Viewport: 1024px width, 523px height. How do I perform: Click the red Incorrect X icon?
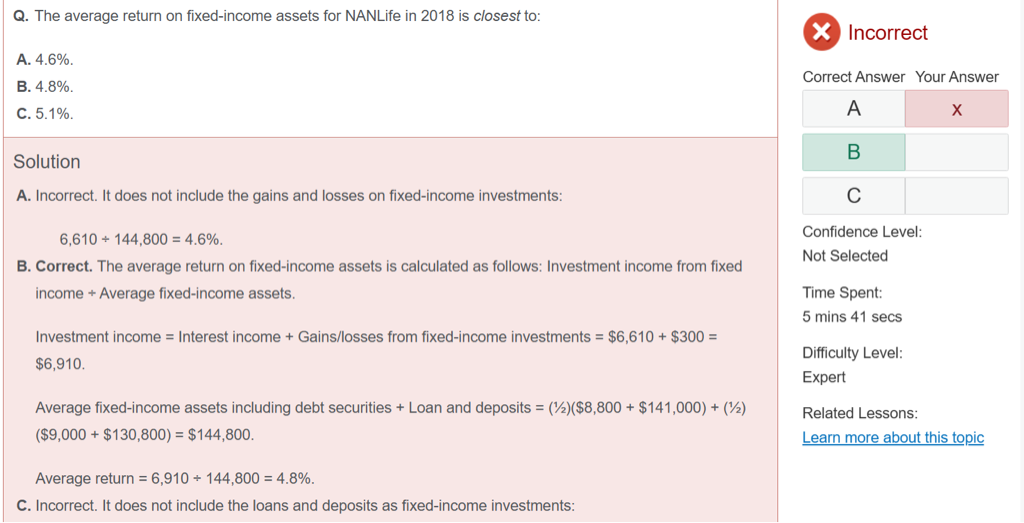821,33
